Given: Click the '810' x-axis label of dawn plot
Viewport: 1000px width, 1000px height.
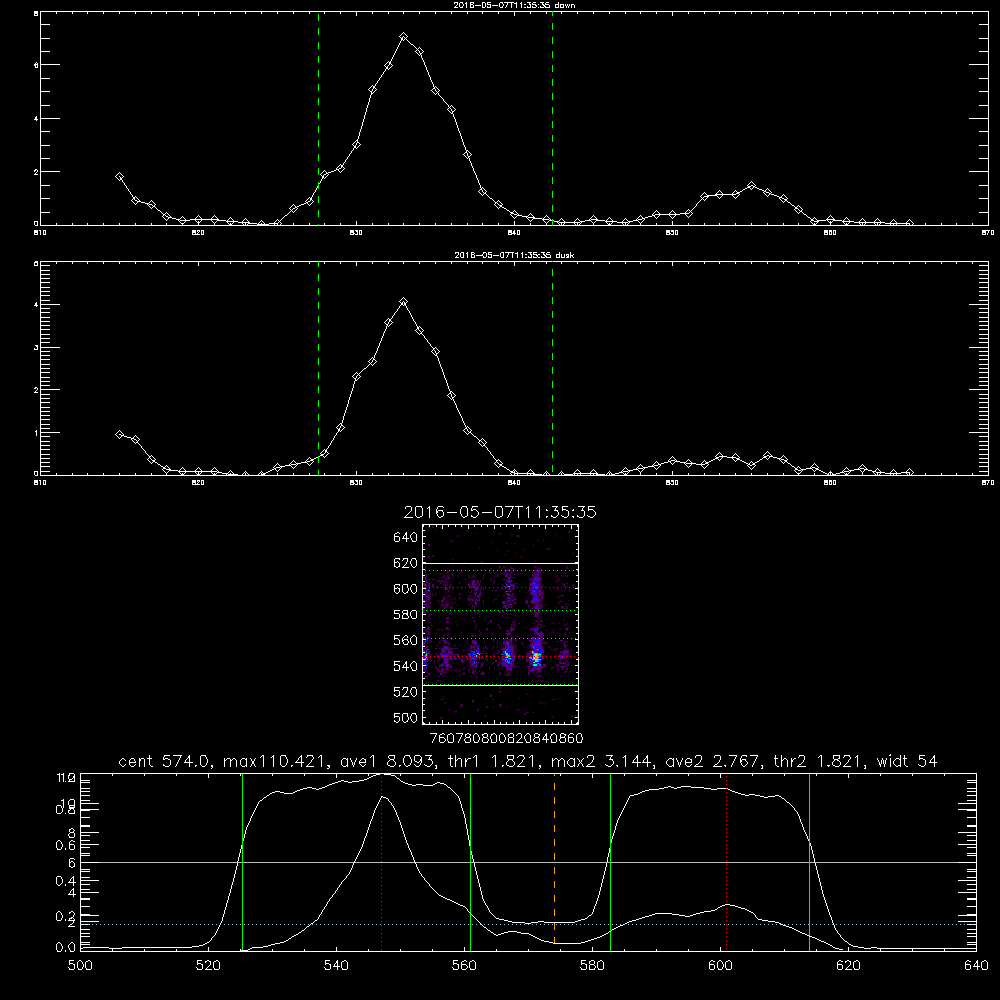Looking at the screenshot, I should click(x=40, y=233).
